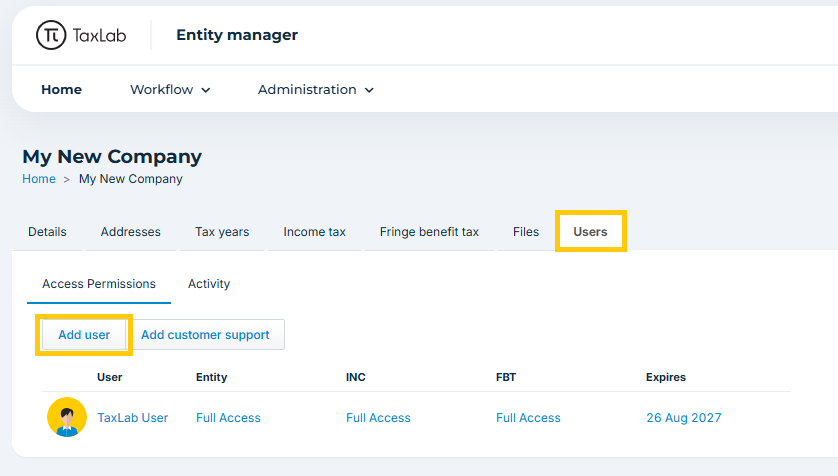This screenshot has width=838, height=476.
Task: Open the Details tab
Action: coord(48,232)
